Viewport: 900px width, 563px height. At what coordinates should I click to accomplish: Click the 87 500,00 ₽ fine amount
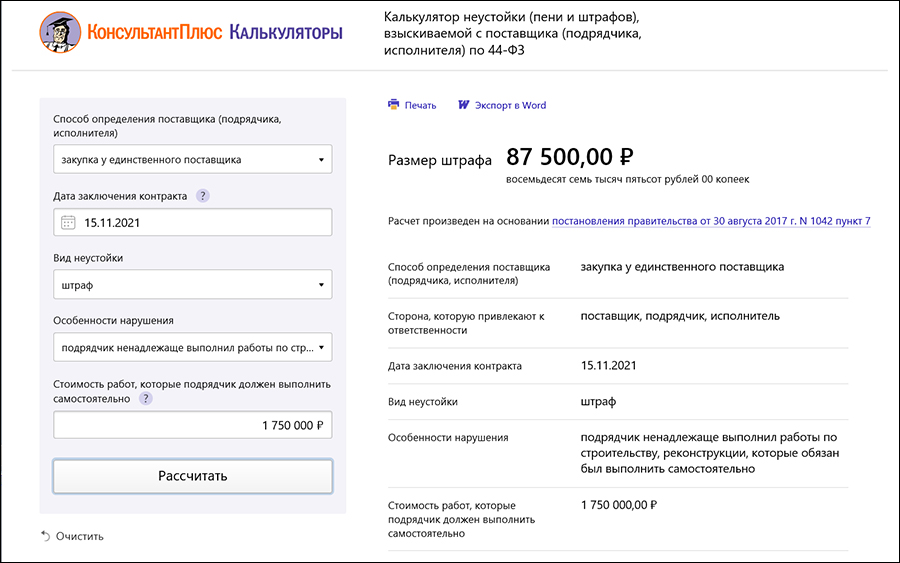pos(570,158)
